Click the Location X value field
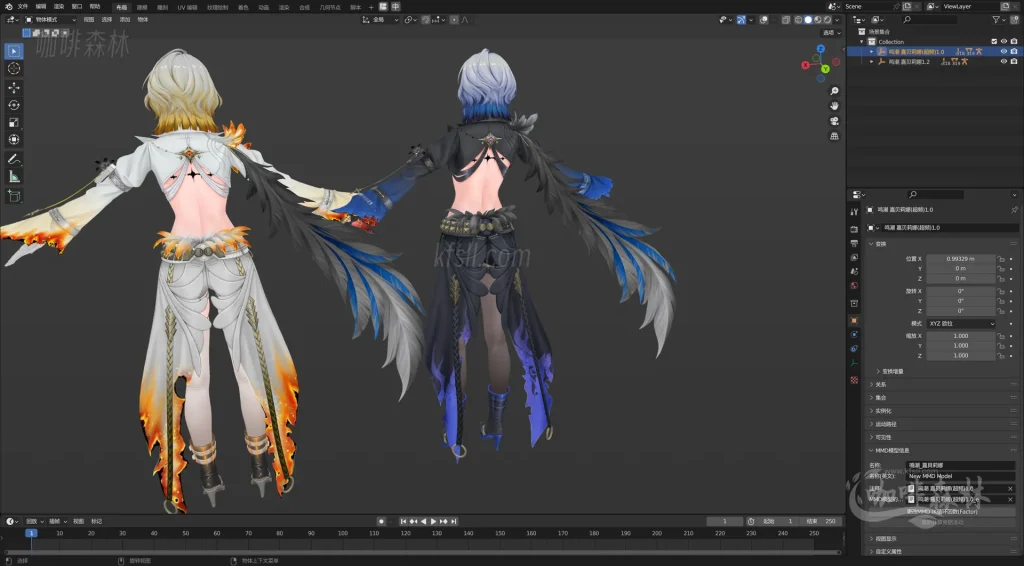This screenshot has height=566, width=1024. (x=960, y=259)
